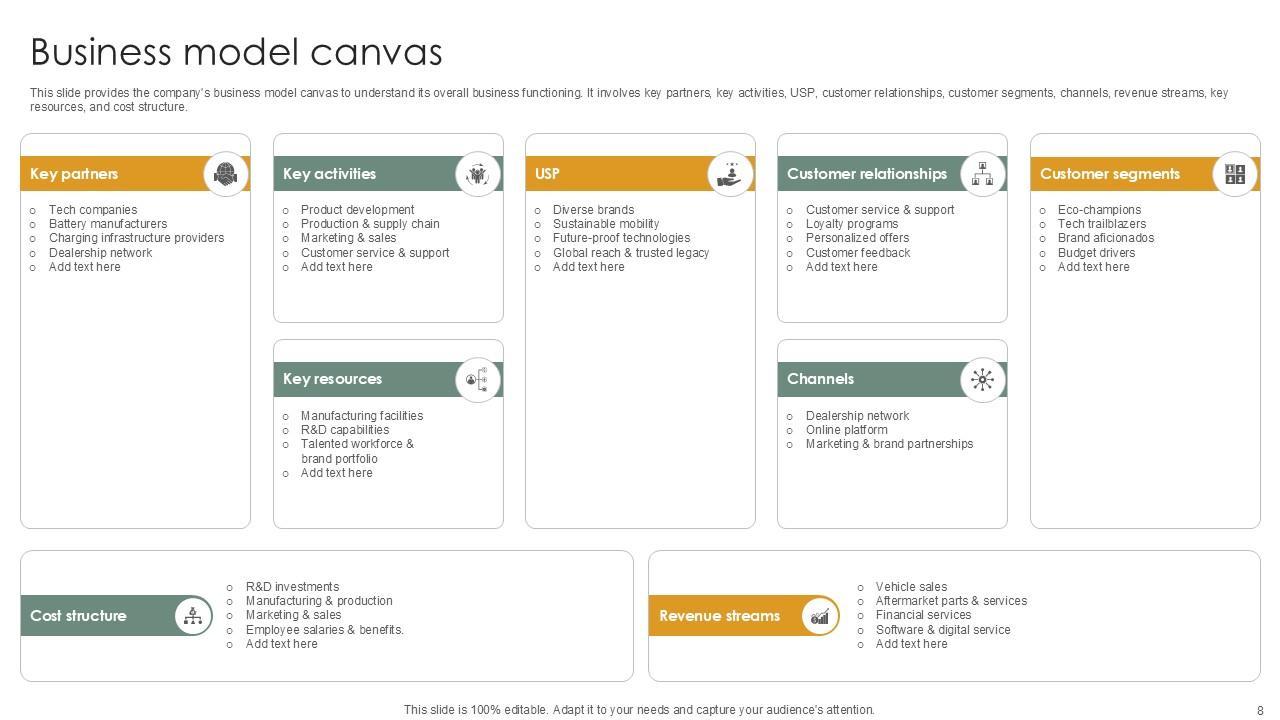Select 'Global reach & trusted legacy' bullet

coord(631,253)
